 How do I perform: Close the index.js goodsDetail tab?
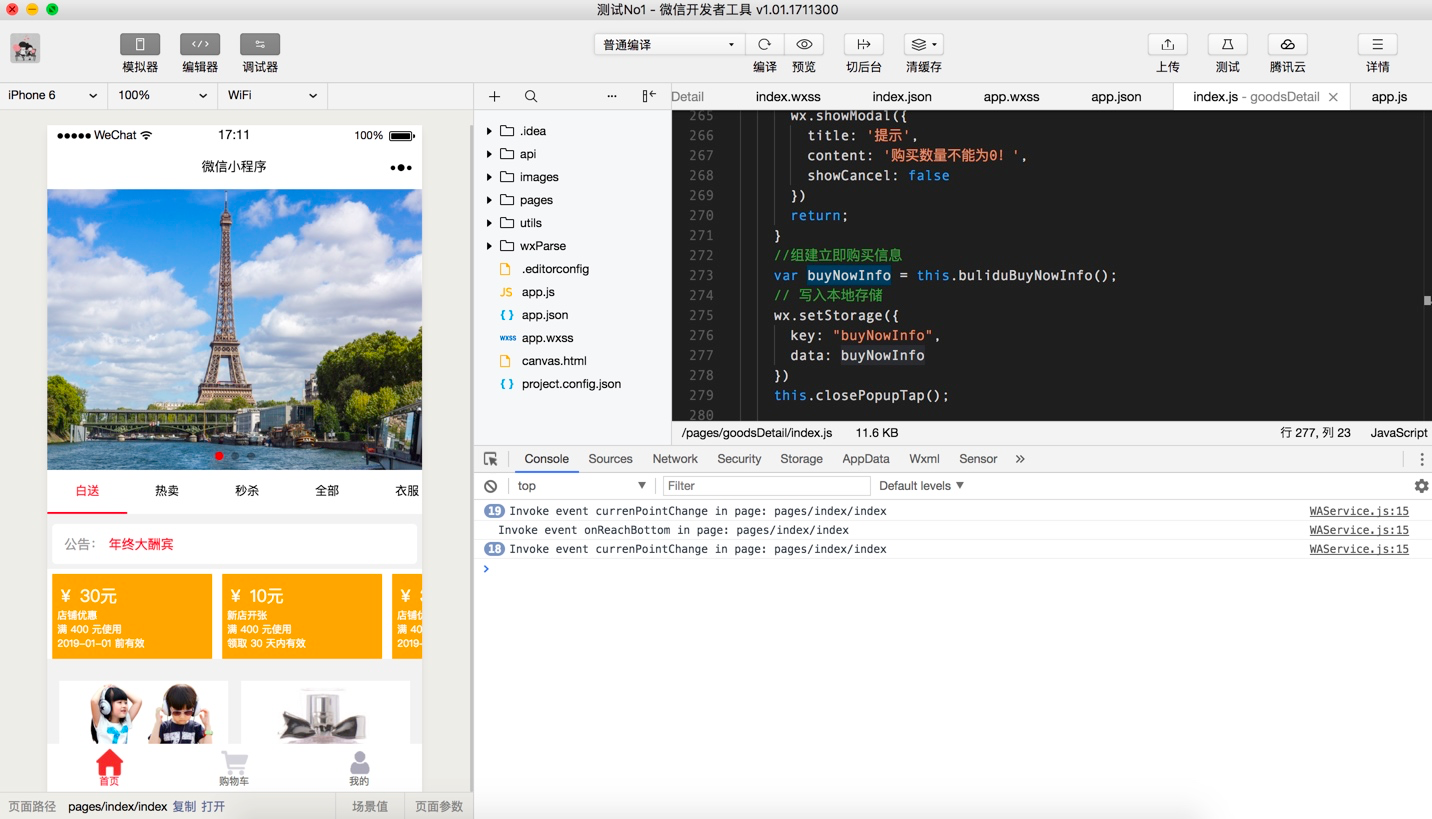pos(1333,97)
